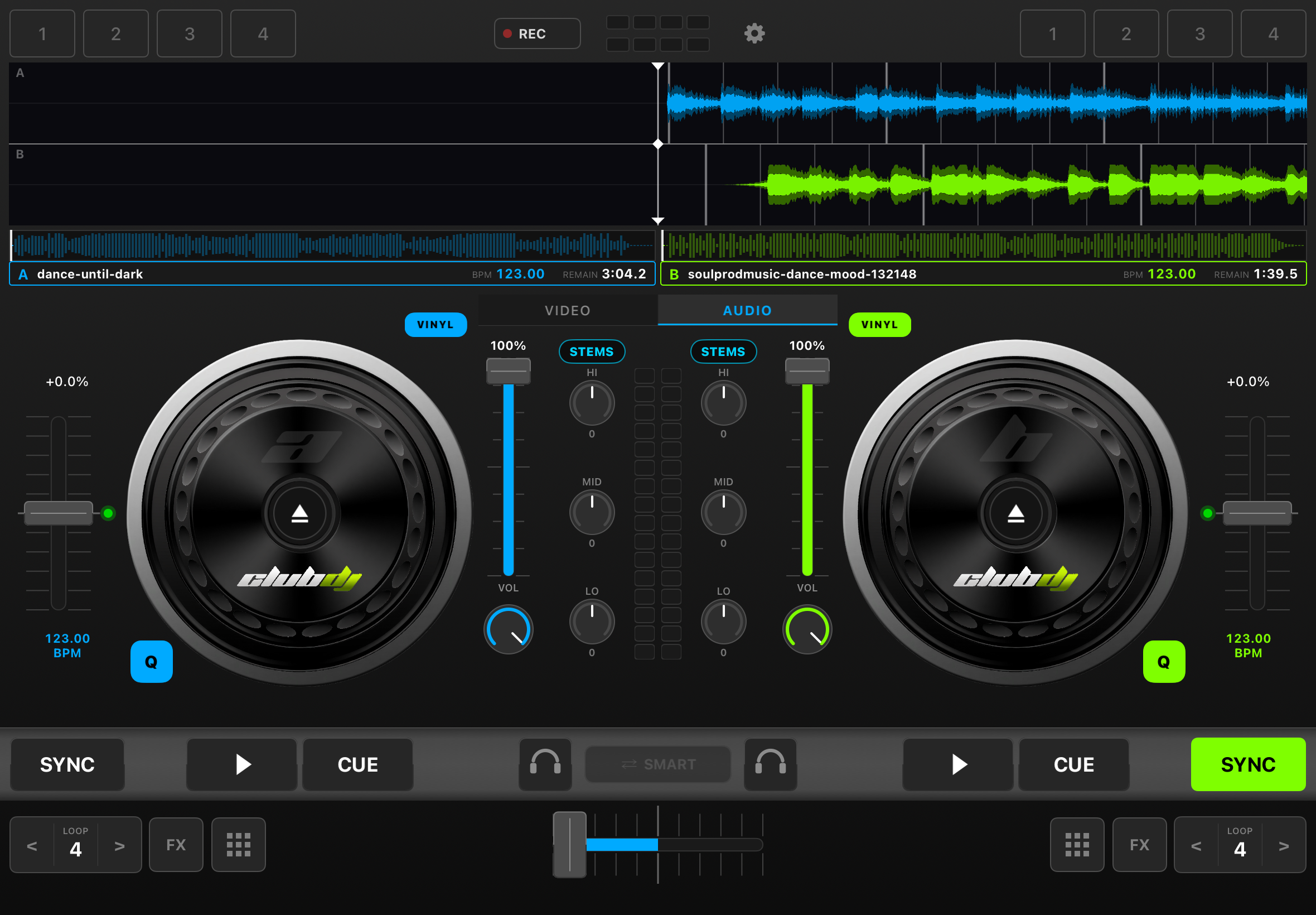Click deck B green VOL knob
This screenshot has height=915, width=1316.
click(x=807, y=629)
